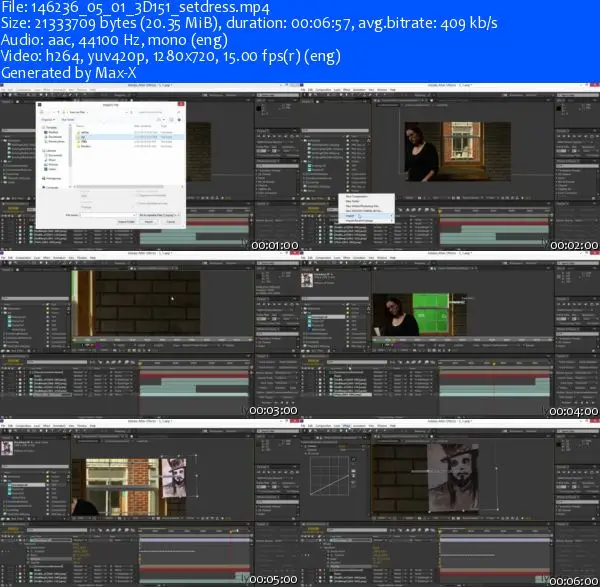Image resolution: width=600 pixels, height=587 pixels.
Task: Click the 00:01:00 timestamp label
Action: pos(274,245)
